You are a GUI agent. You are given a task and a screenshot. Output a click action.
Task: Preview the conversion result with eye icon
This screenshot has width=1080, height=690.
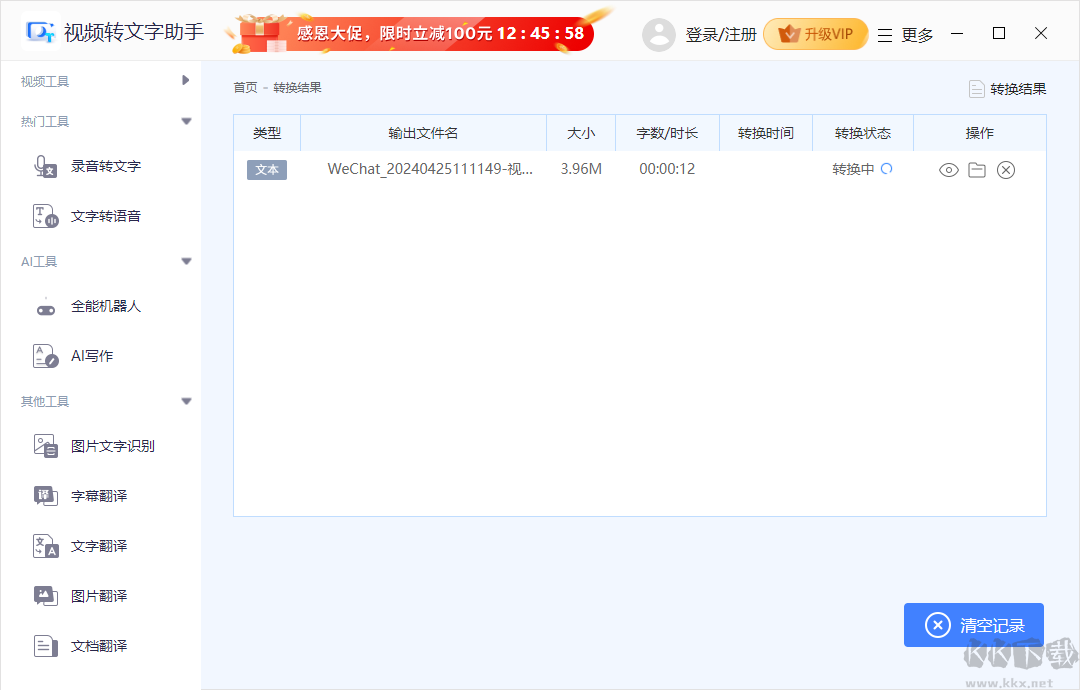948,169
